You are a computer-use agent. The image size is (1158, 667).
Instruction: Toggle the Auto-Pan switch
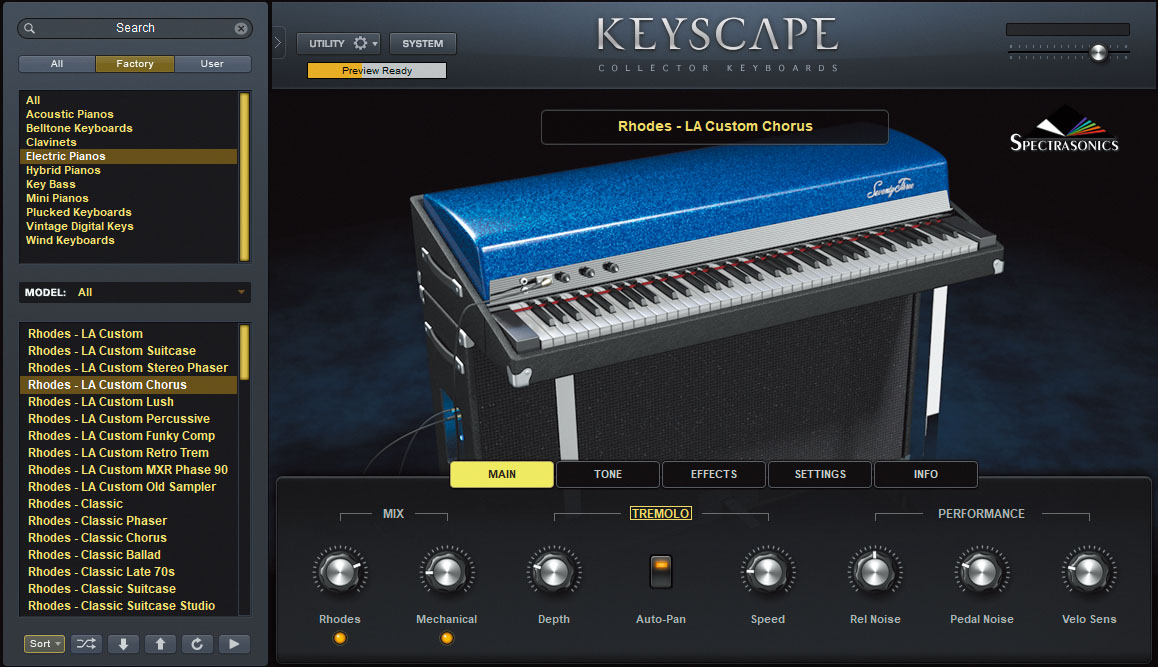[661, 572]
